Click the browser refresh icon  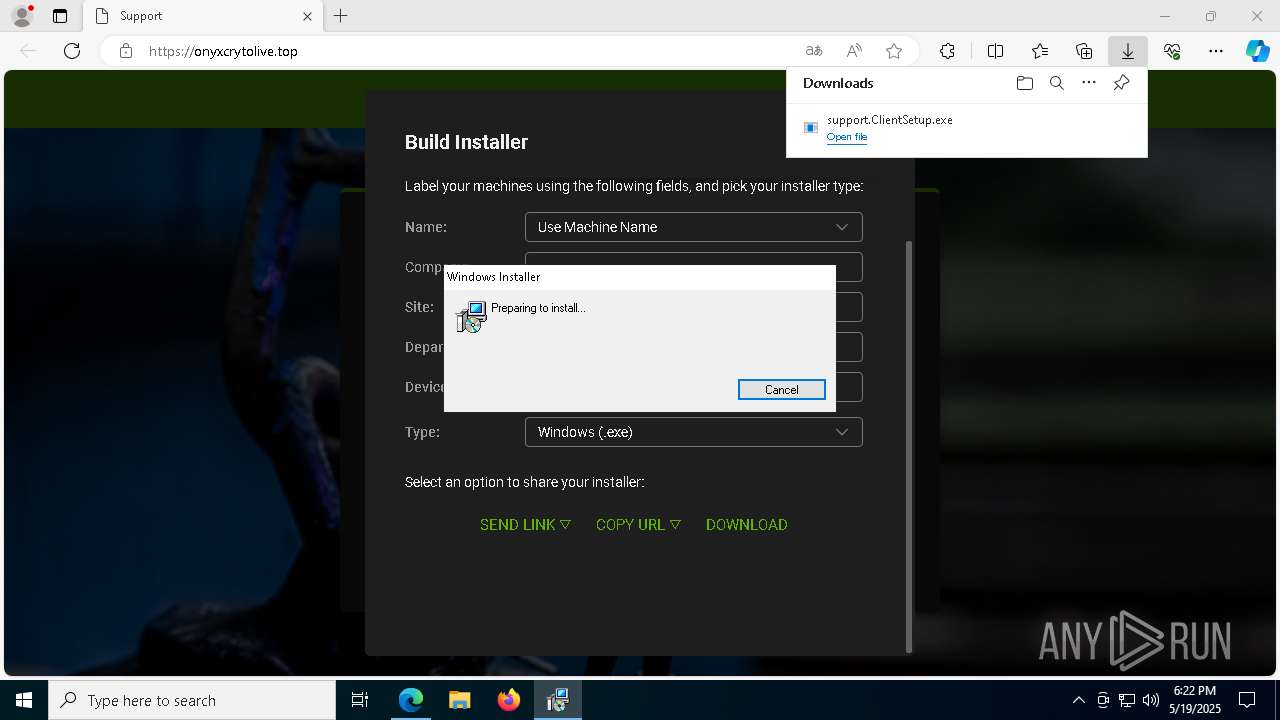[72, 51]
